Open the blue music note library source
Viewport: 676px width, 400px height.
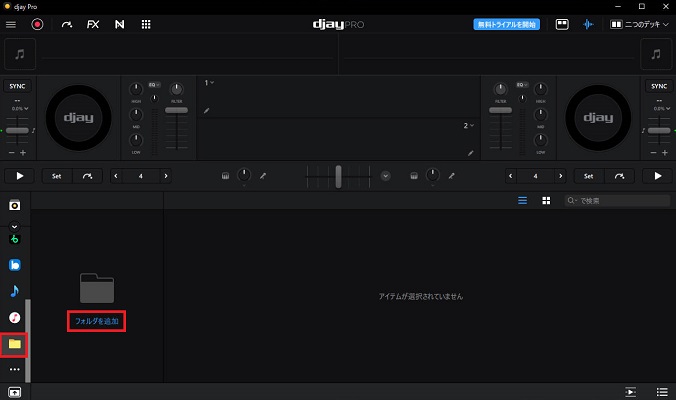tap(15, 291)
